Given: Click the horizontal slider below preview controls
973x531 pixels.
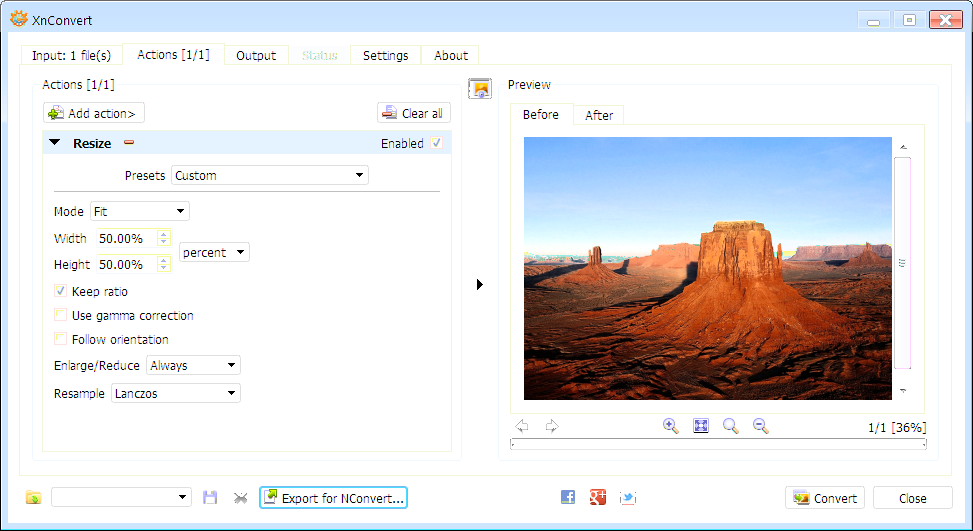Looking at the screenshot, I should click(x=718, y=444).
